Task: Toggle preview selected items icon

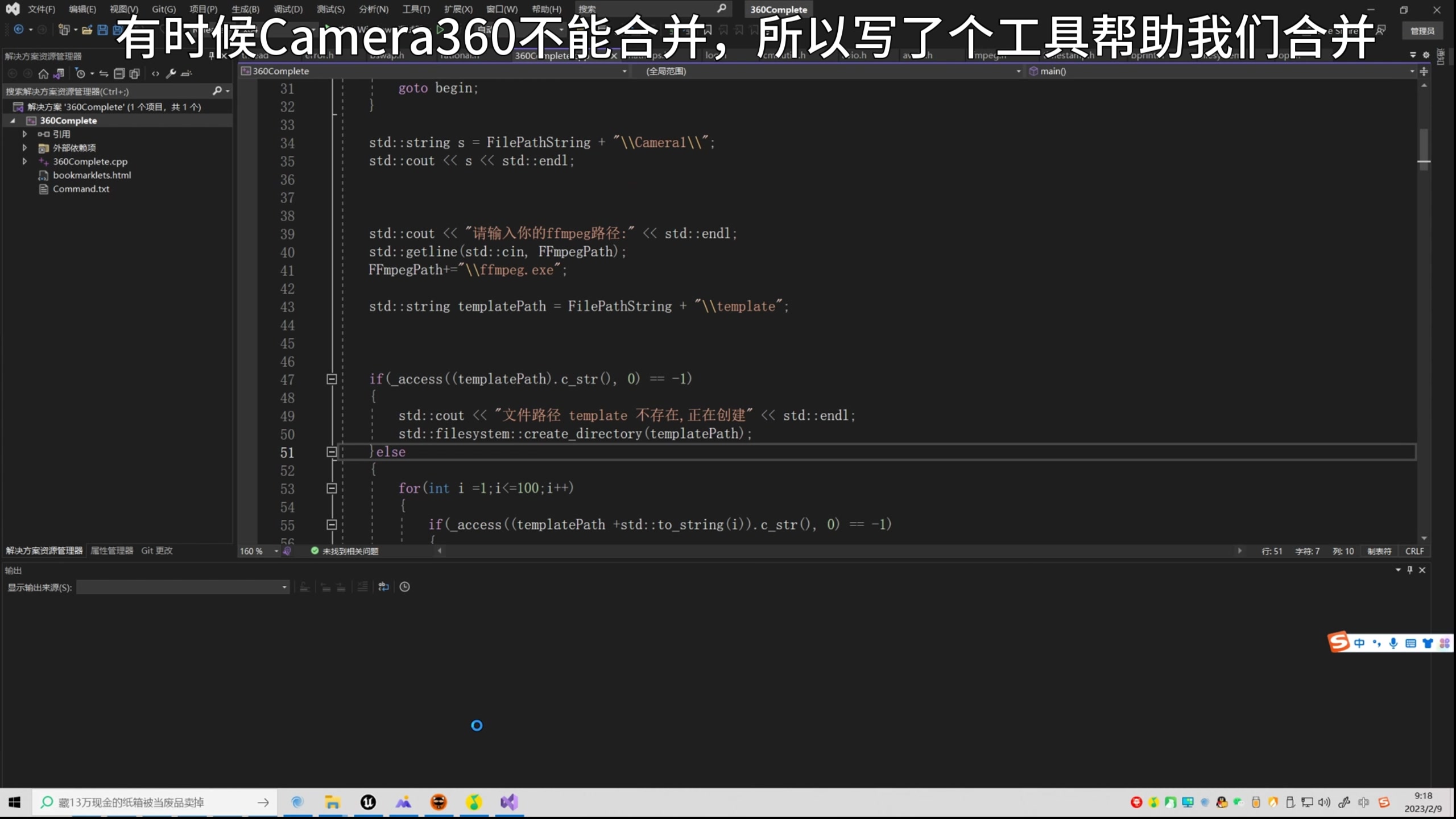Action: pos(187,73)
